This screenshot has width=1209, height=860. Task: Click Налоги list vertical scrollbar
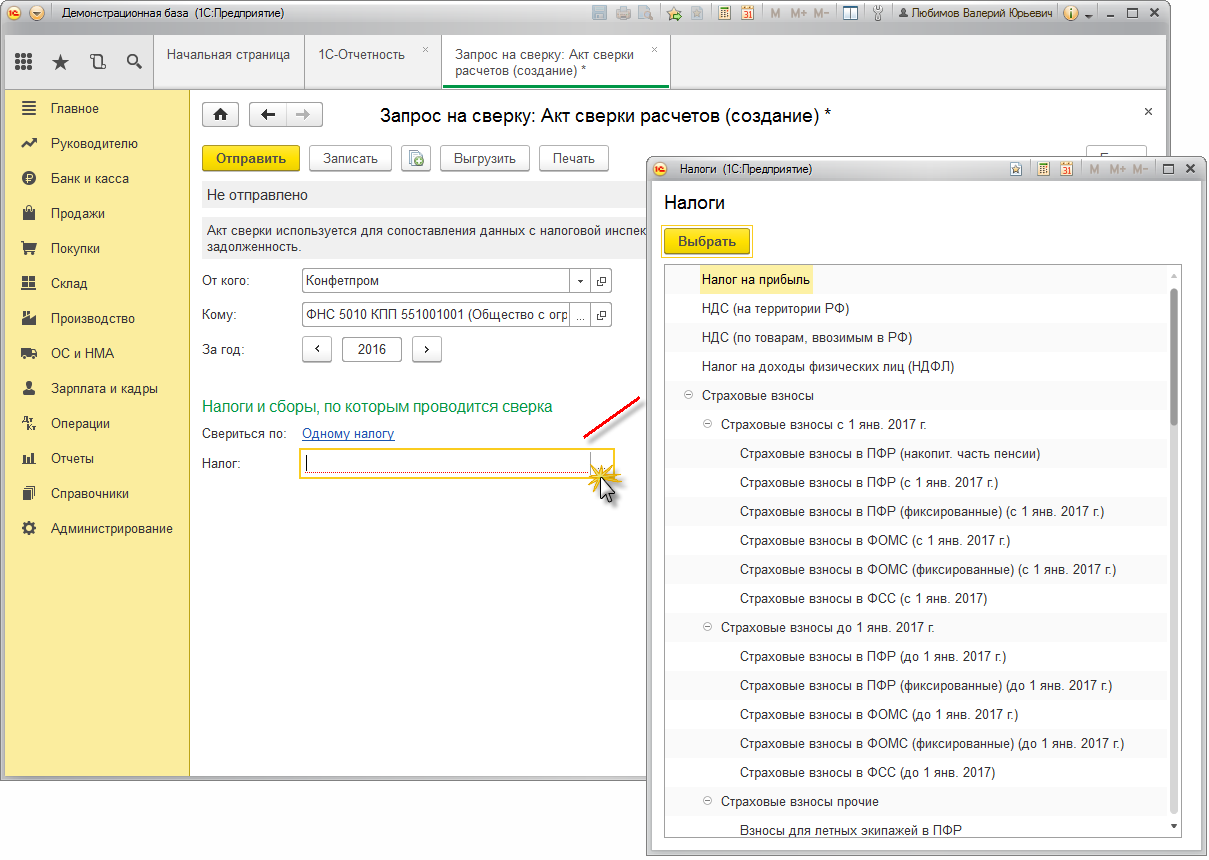click(1175, 356)
